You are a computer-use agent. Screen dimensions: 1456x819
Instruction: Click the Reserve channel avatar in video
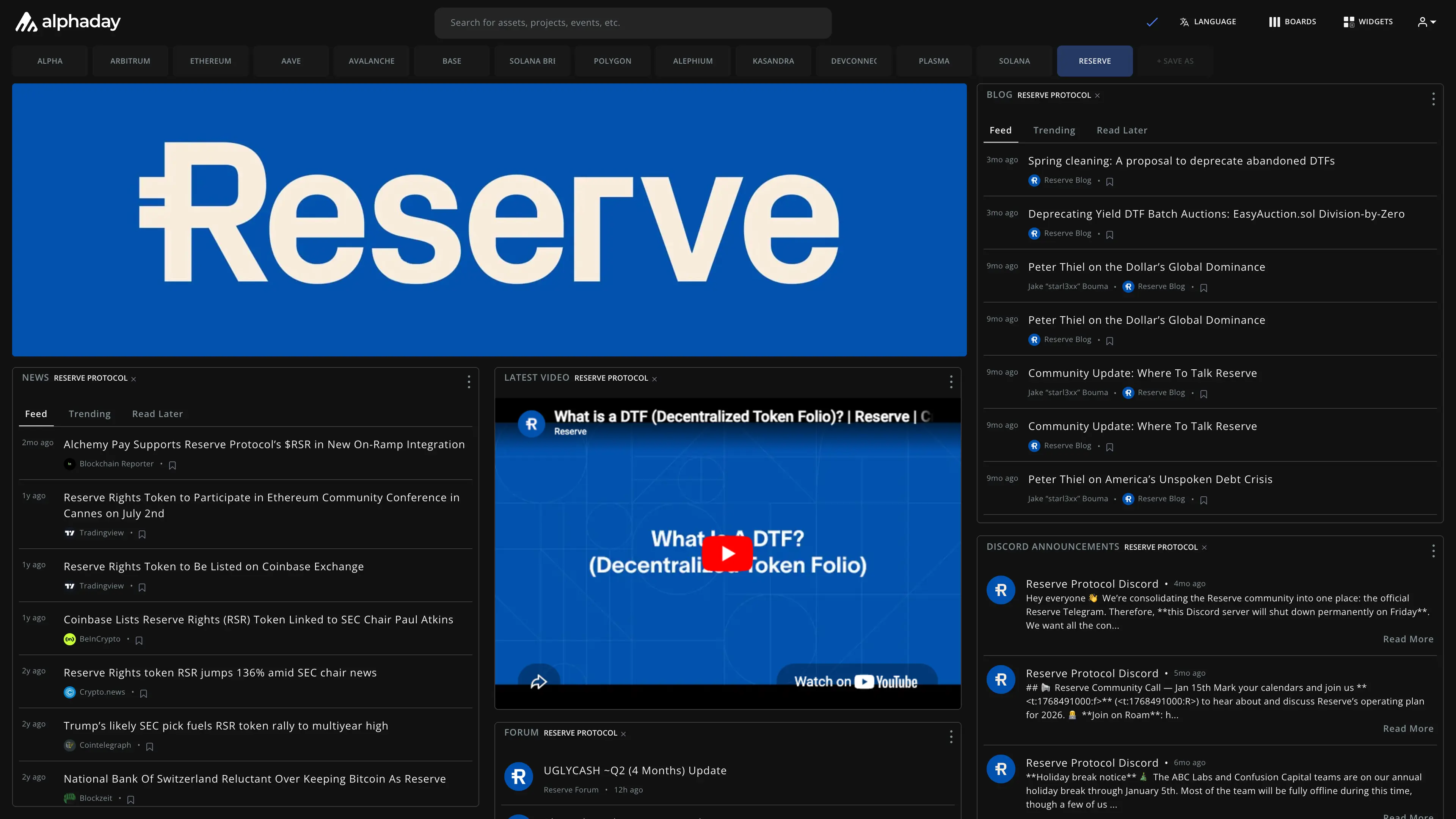tap(531, 424)
